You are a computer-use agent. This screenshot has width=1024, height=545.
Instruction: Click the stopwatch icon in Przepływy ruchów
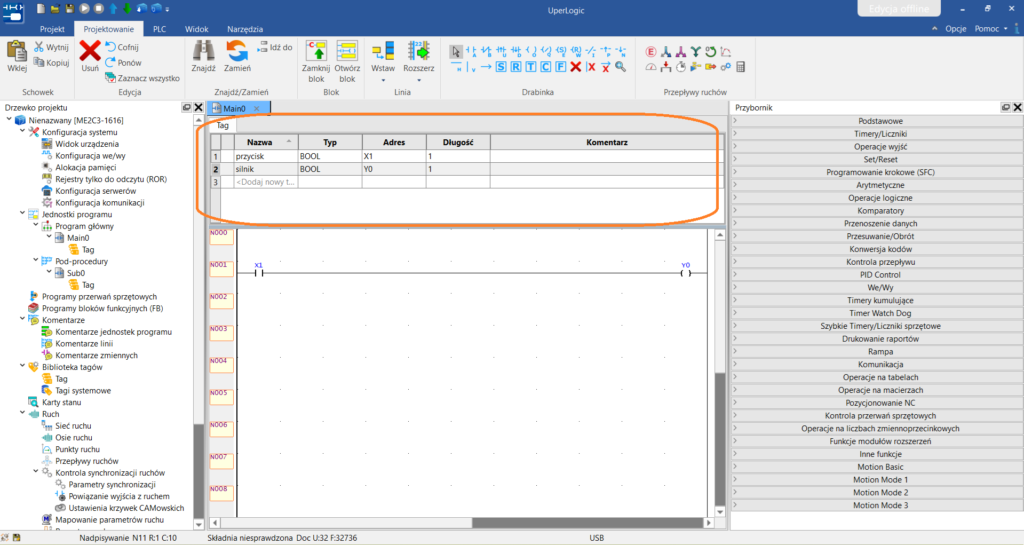[x=680, y=67]
